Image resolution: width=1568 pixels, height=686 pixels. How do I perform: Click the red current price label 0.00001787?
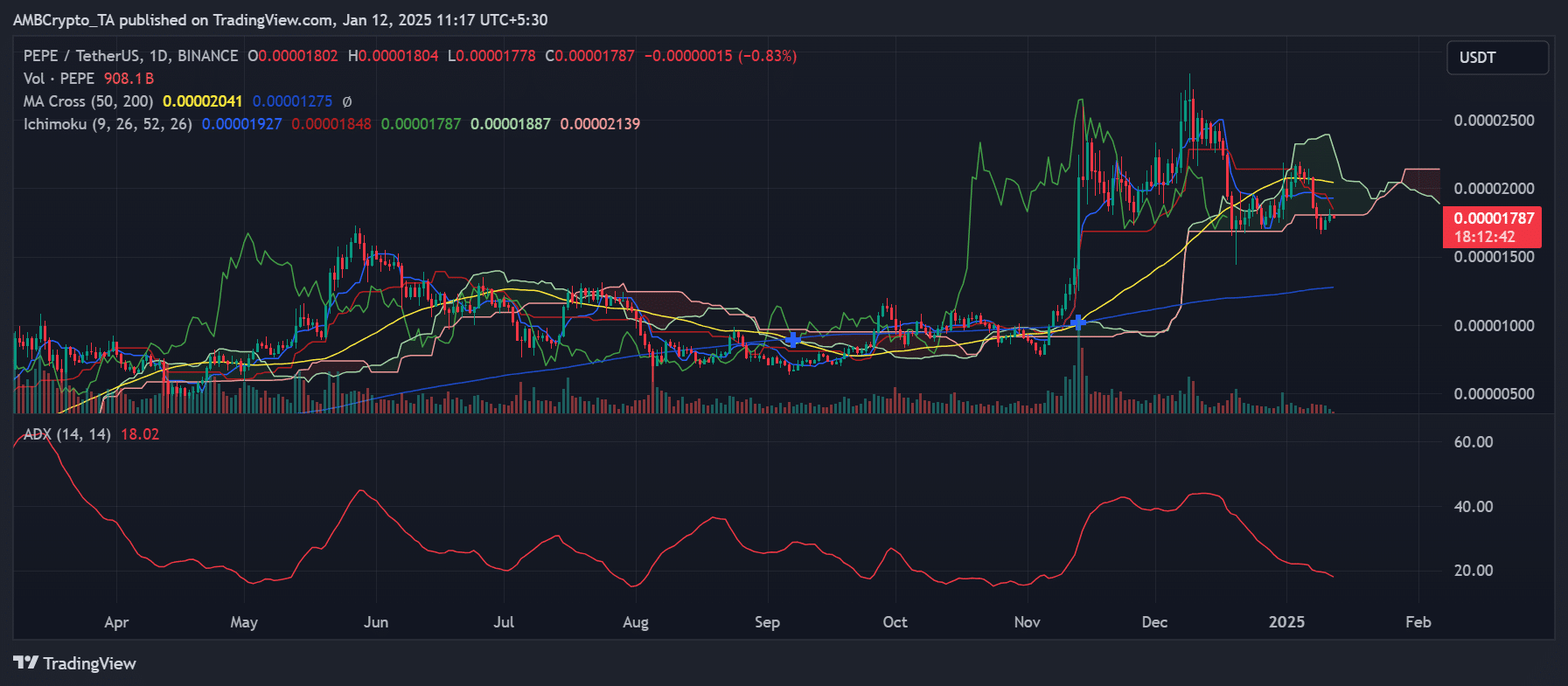coord(1493,218)
